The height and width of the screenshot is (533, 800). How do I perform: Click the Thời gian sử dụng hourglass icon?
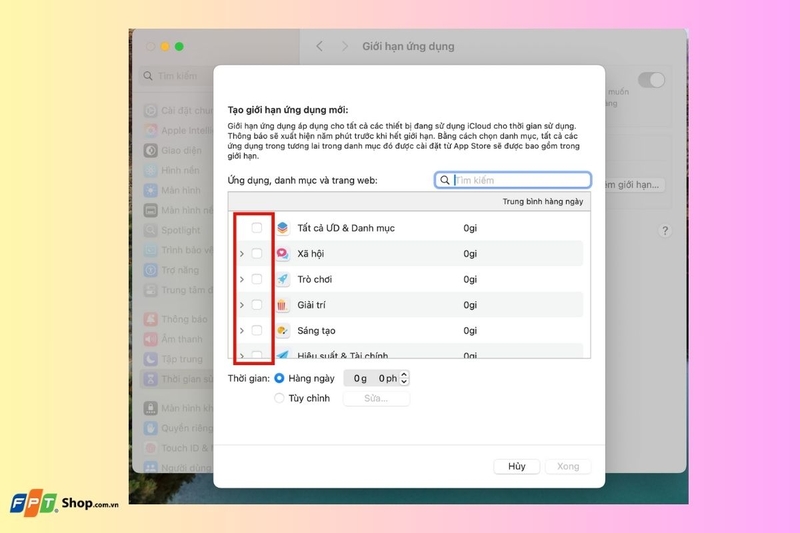(151, 379)
